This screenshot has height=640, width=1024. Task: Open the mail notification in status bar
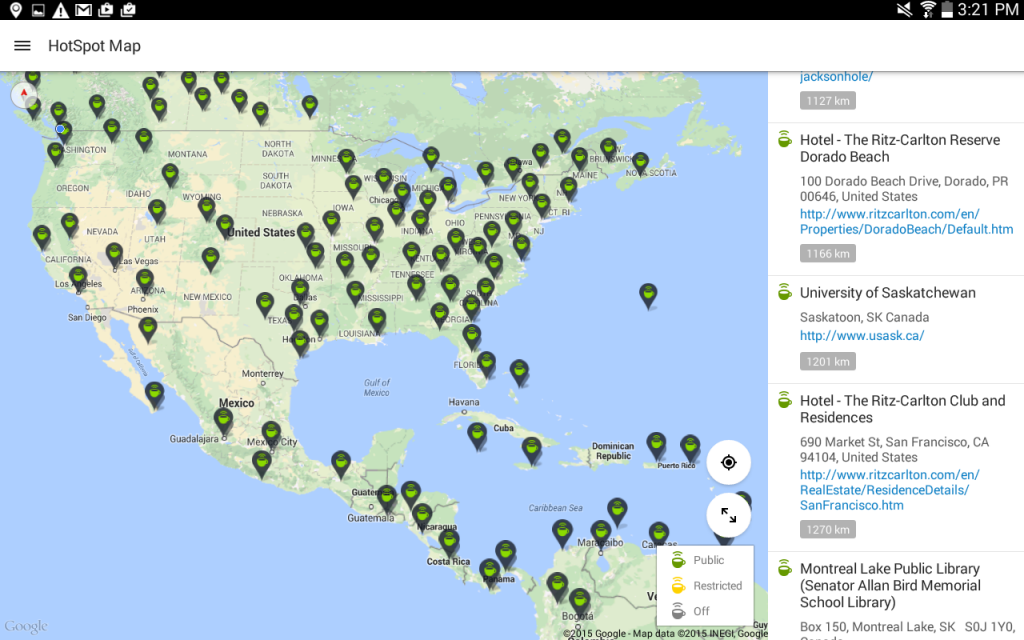coord(83,10)
